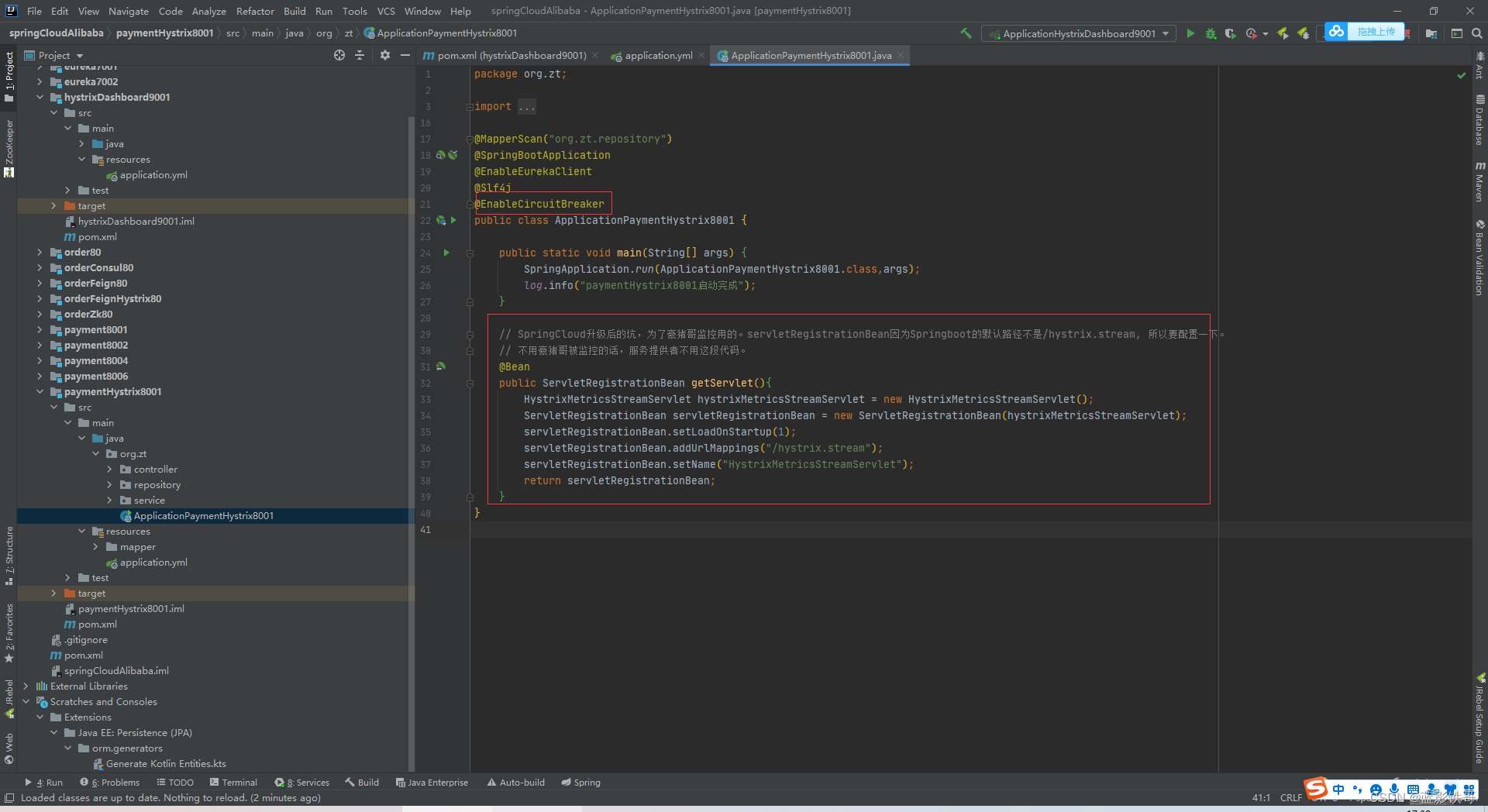1488x812 pixels.
Task: Open the Project Structure dialog icon
Action: [1431, 33]
